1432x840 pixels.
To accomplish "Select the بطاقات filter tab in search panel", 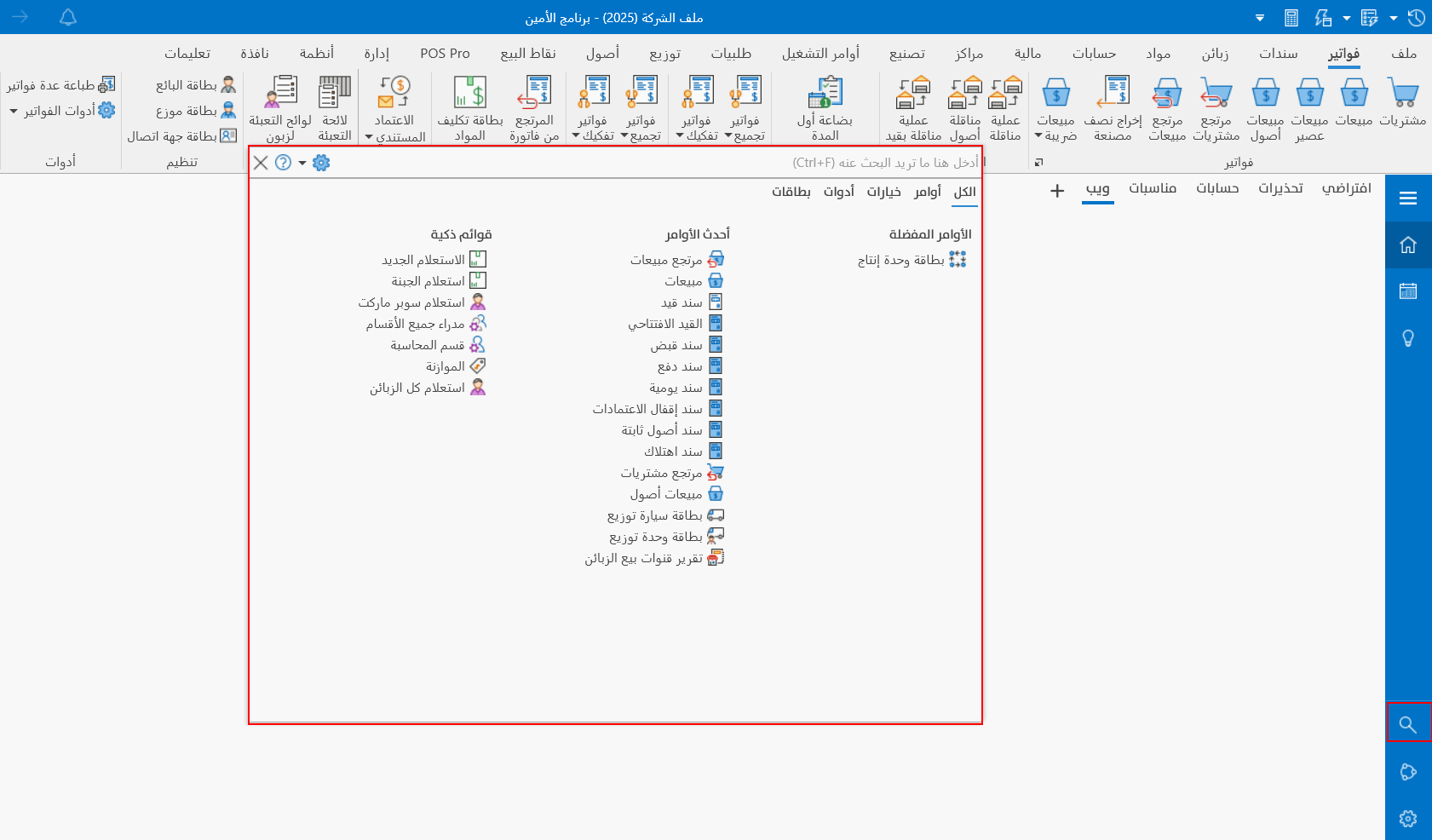I will click(x=791, y=192).
